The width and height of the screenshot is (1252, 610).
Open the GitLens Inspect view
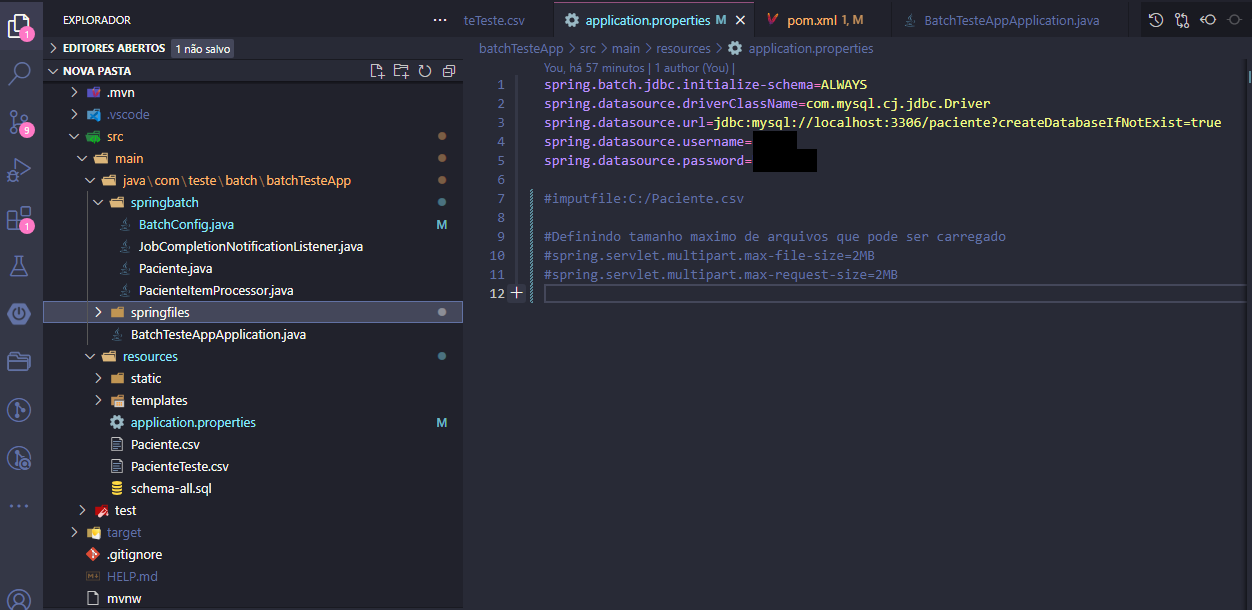click(x=20, y=458)
